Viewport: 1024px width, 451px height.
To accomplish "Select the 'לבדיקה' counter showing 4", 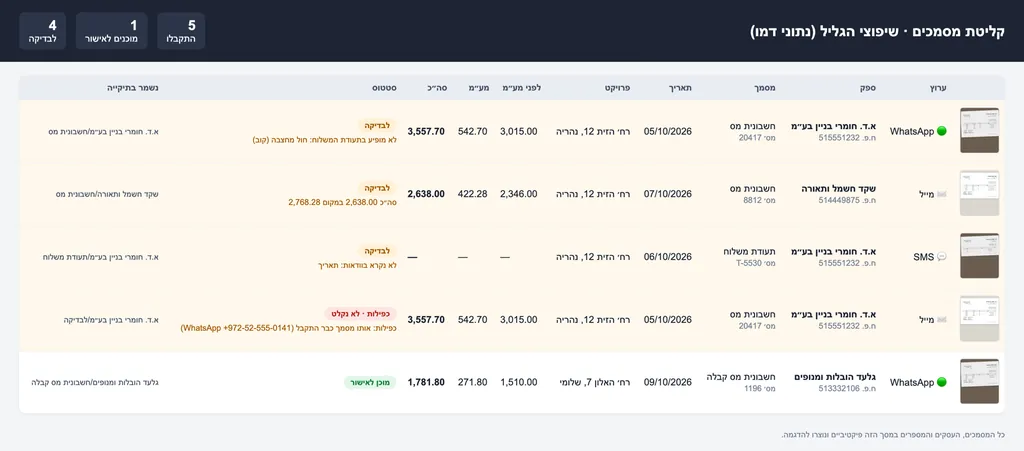I will (x=42, y=31).
